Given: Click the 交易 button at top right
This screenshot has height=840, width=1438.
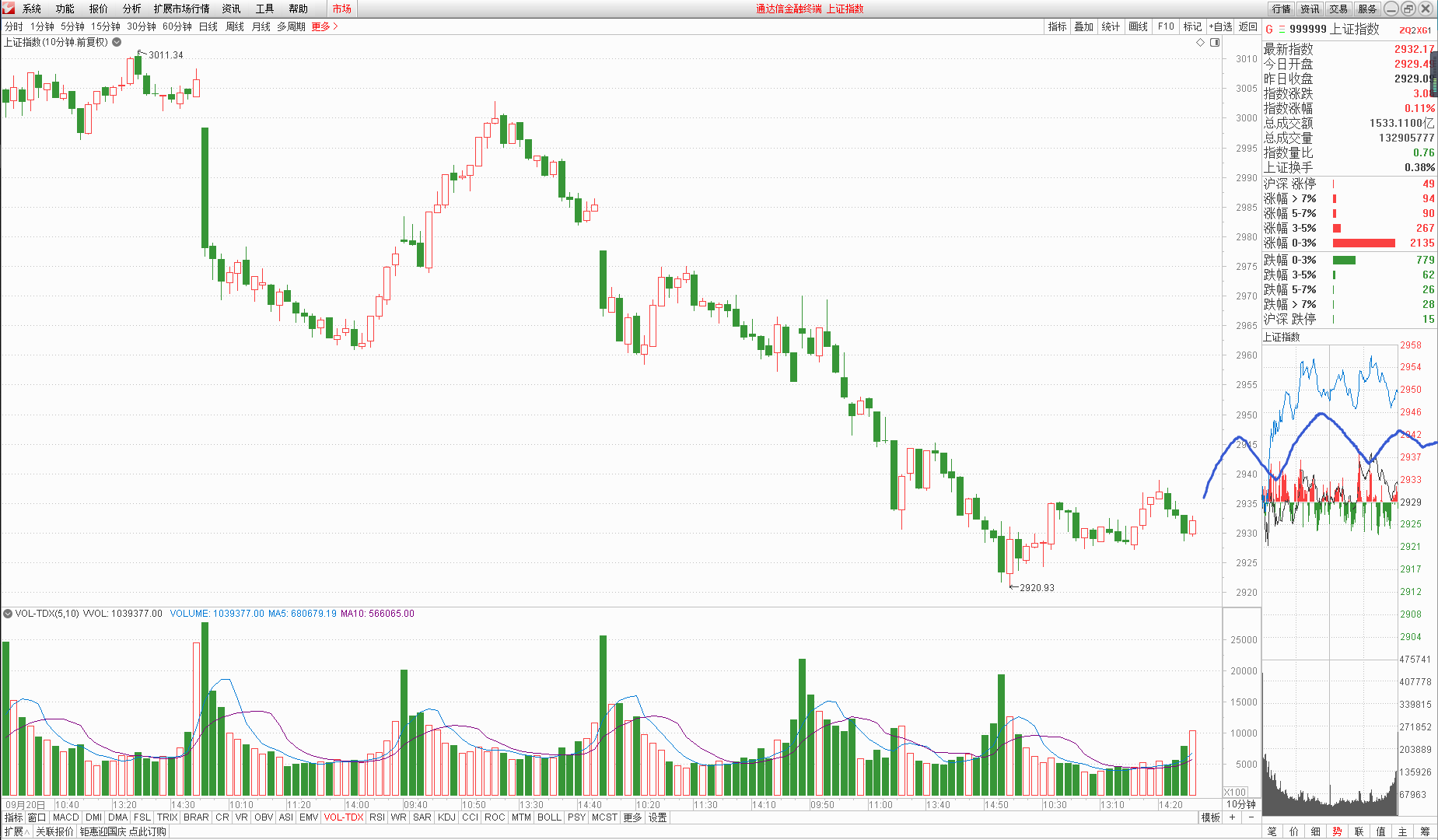Looking at the screenshot, I should point(1338,9).
